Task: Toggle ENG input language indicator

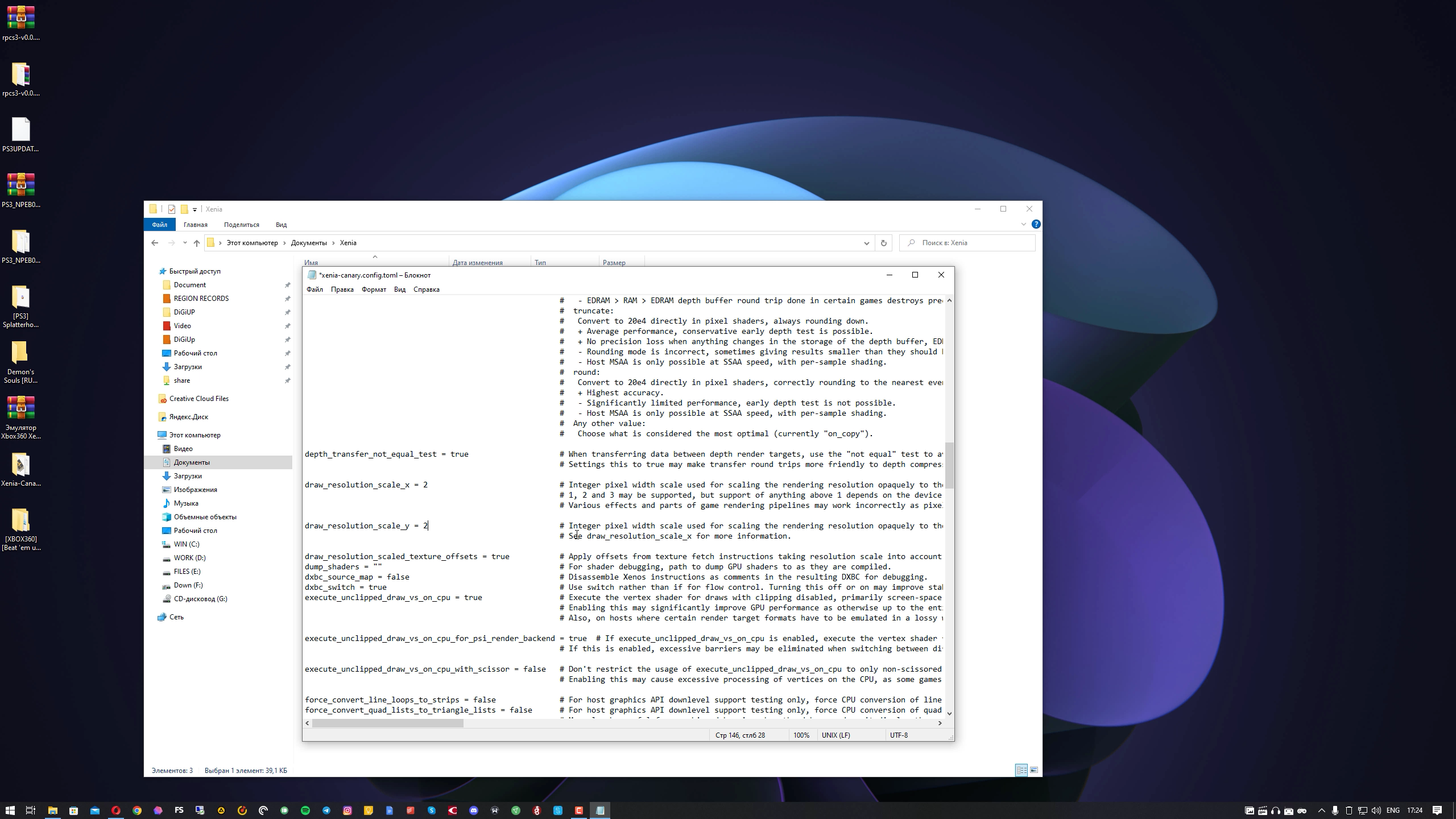Action: [x=1393, y=810]
